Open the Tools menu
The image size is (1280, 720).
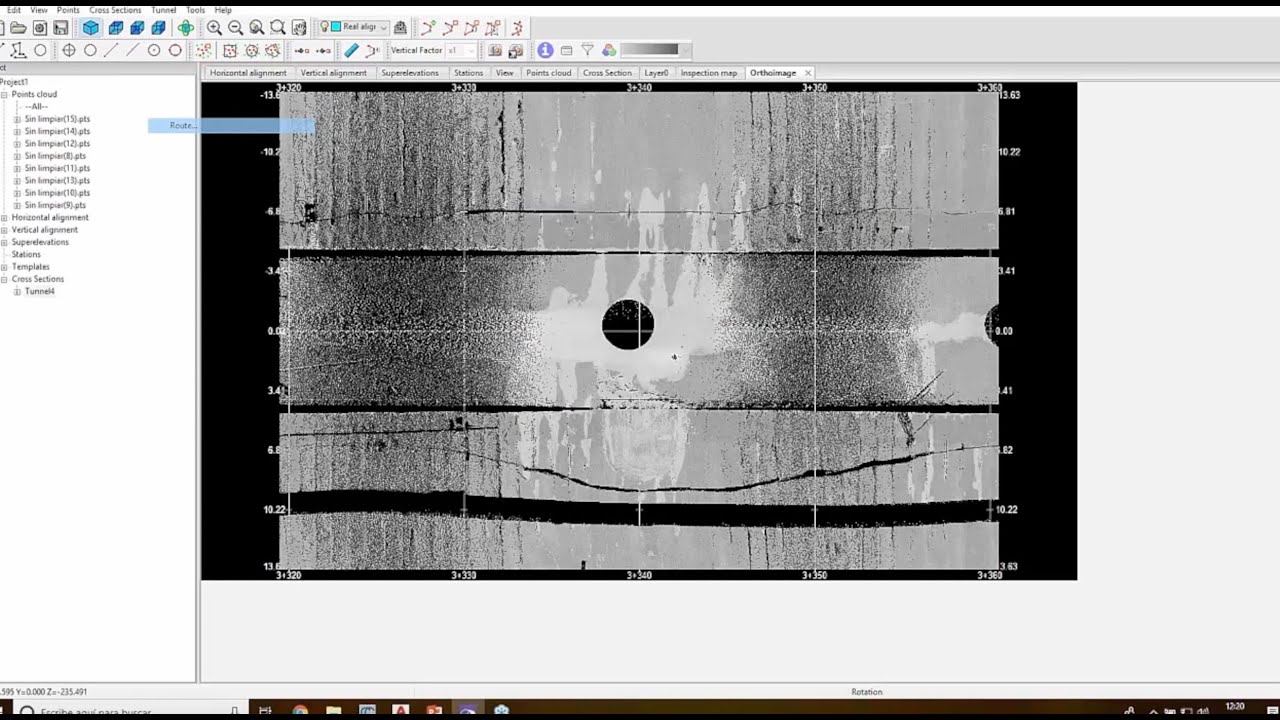click(196, 10)
